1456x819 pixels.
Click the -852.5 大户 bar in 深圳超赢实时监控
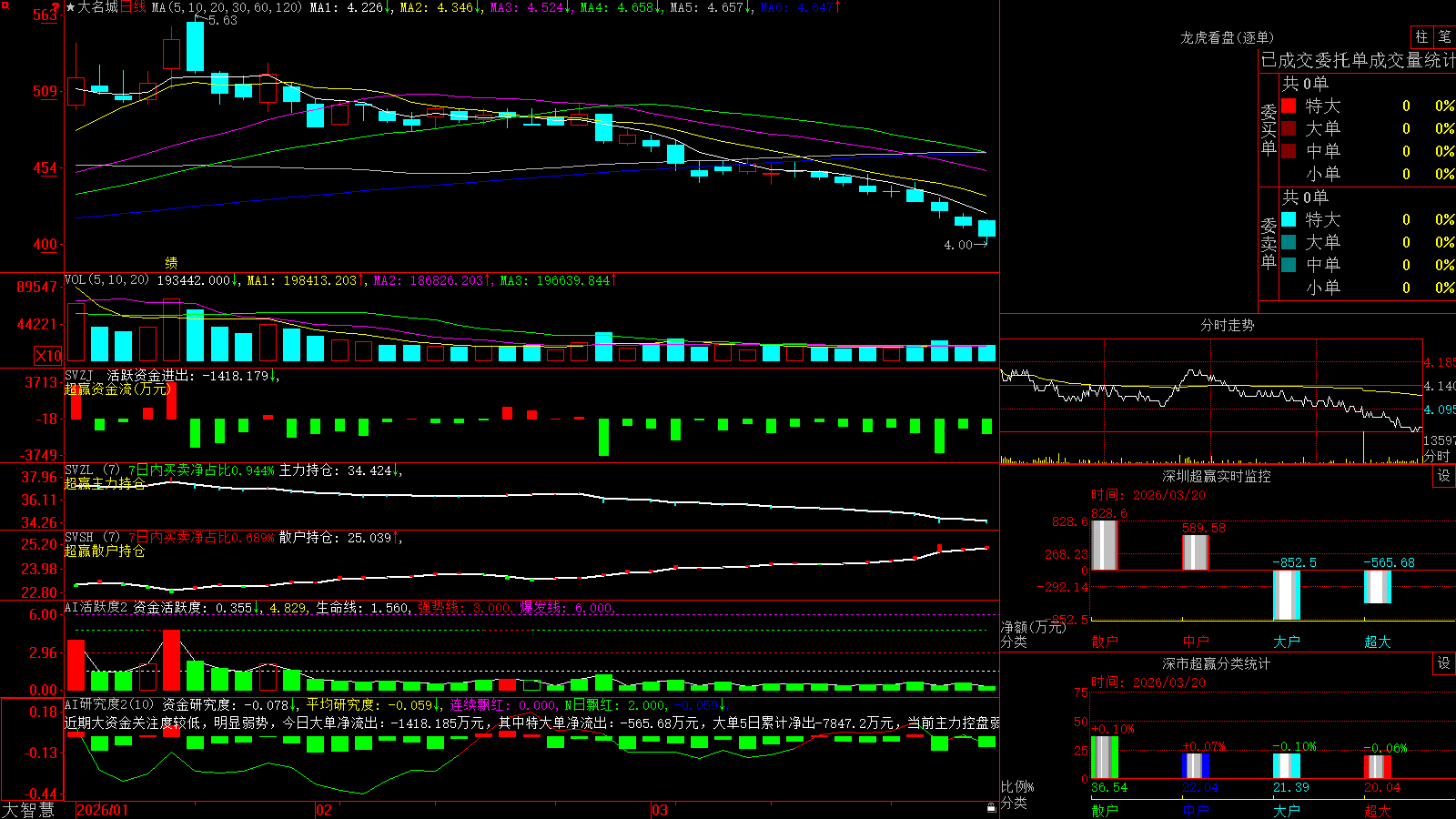(1287, 595)
